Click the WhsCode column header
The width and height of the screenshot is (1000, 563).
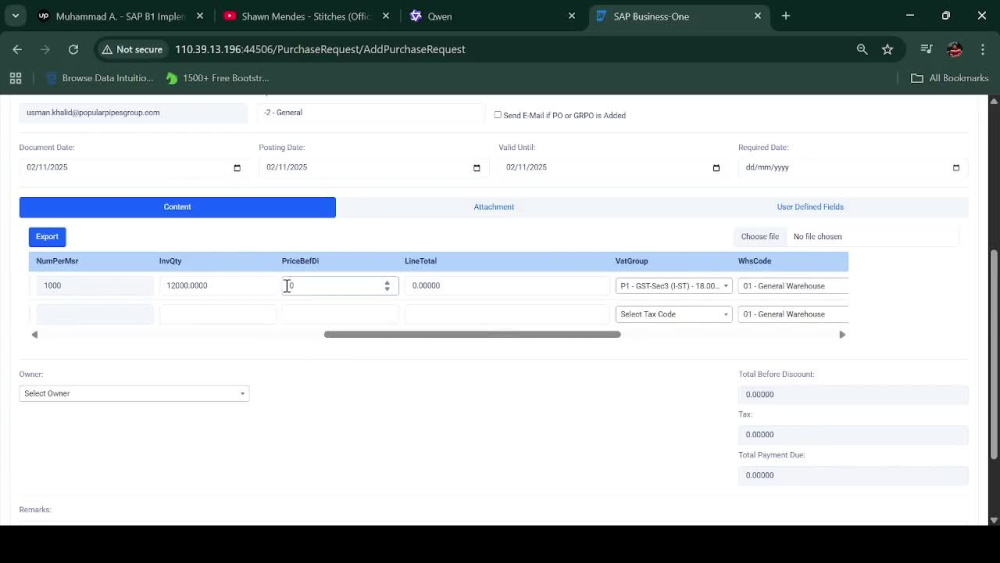click(754, 261)
